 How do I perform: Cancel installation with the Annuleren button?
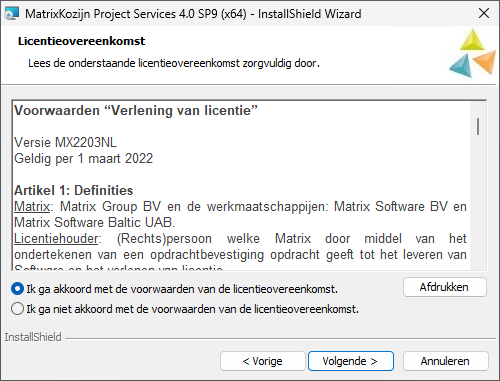pyautogui.click(x=445, y=361)
